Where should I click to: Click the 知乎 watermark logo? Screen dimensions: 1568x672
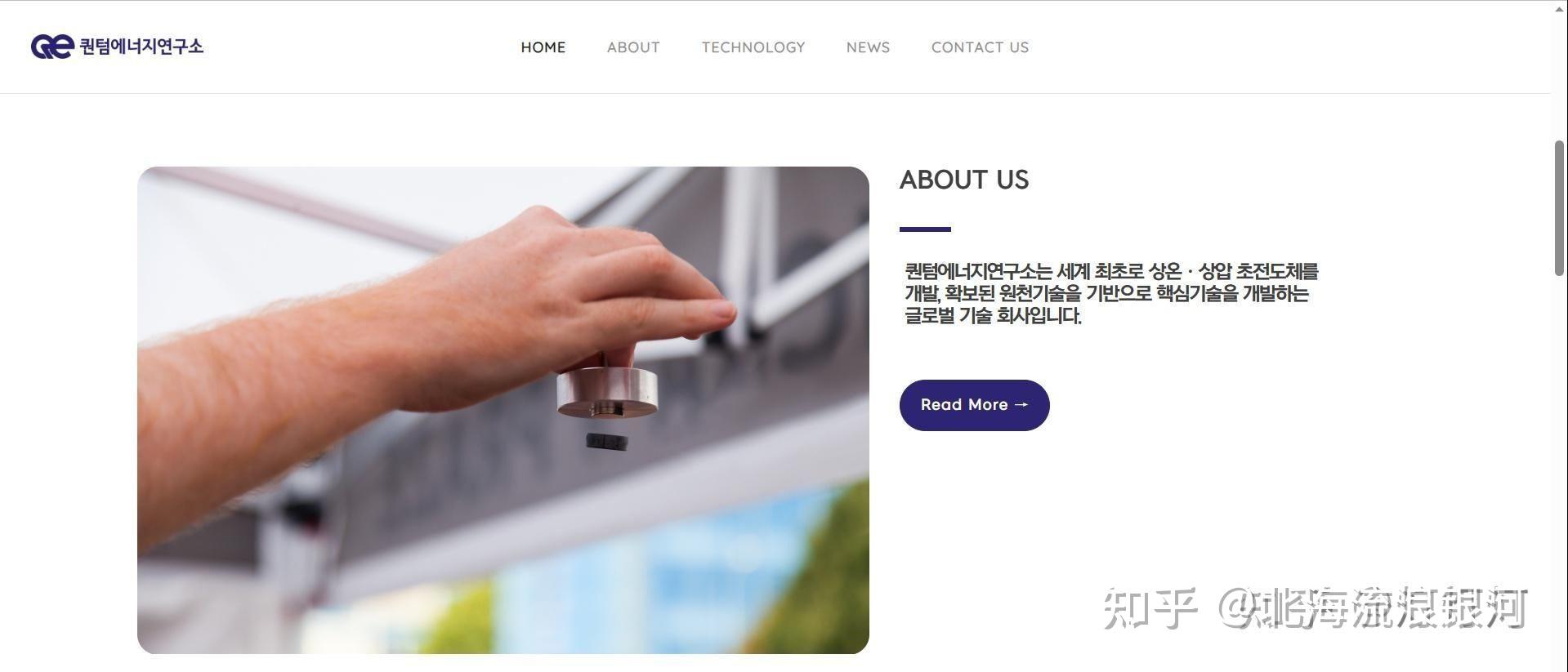pyautogui.click(x=1151, y=608)
